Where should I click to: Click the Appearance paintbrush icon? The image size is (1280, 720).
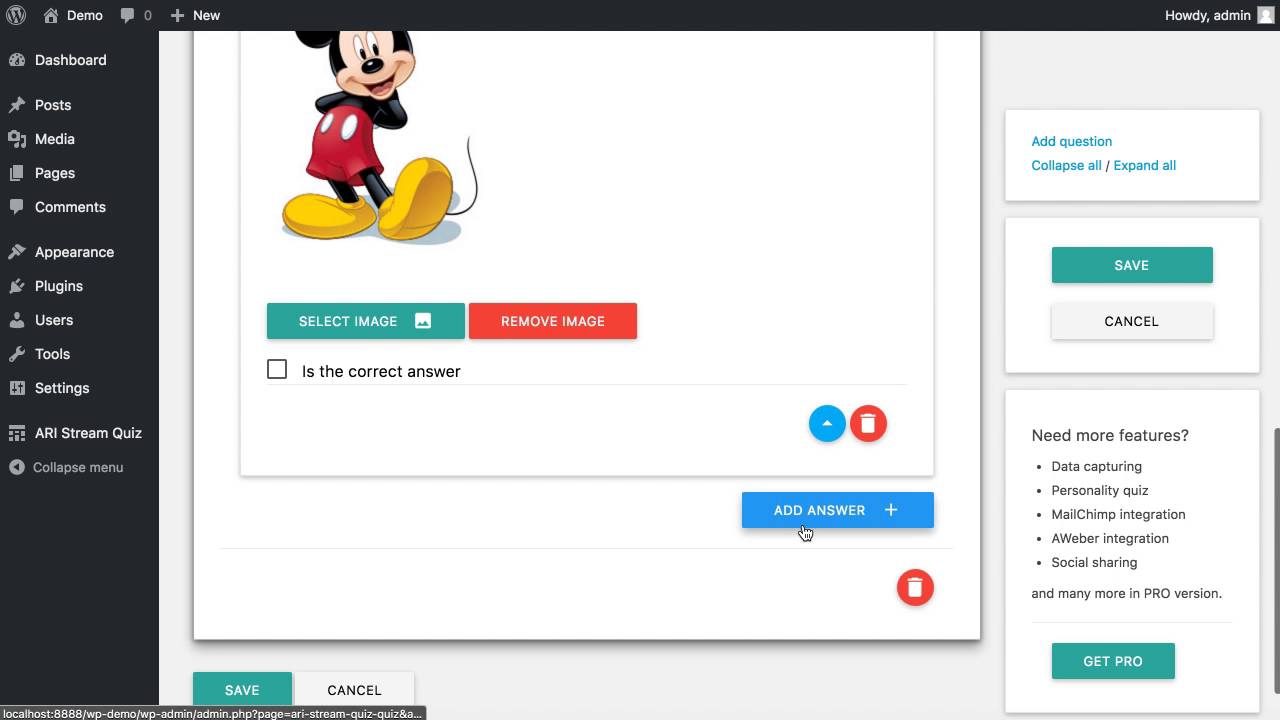click(x=17, y=252)
